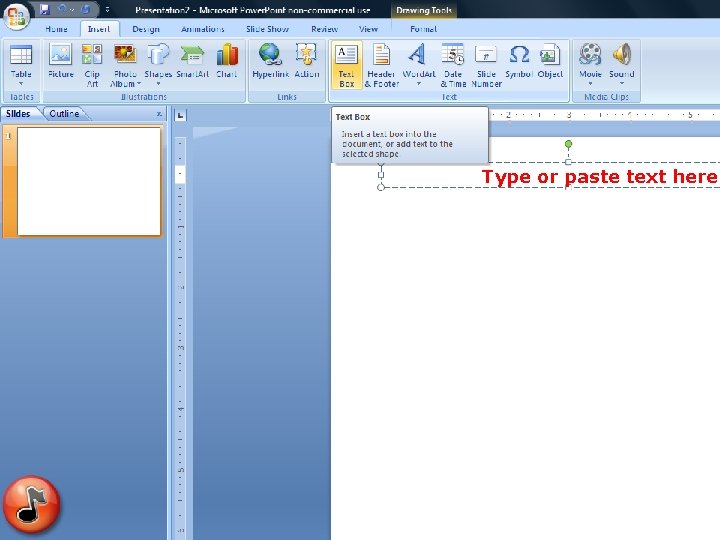
Task: Click the Slide Number button
Action: click(x=486, y=65)
